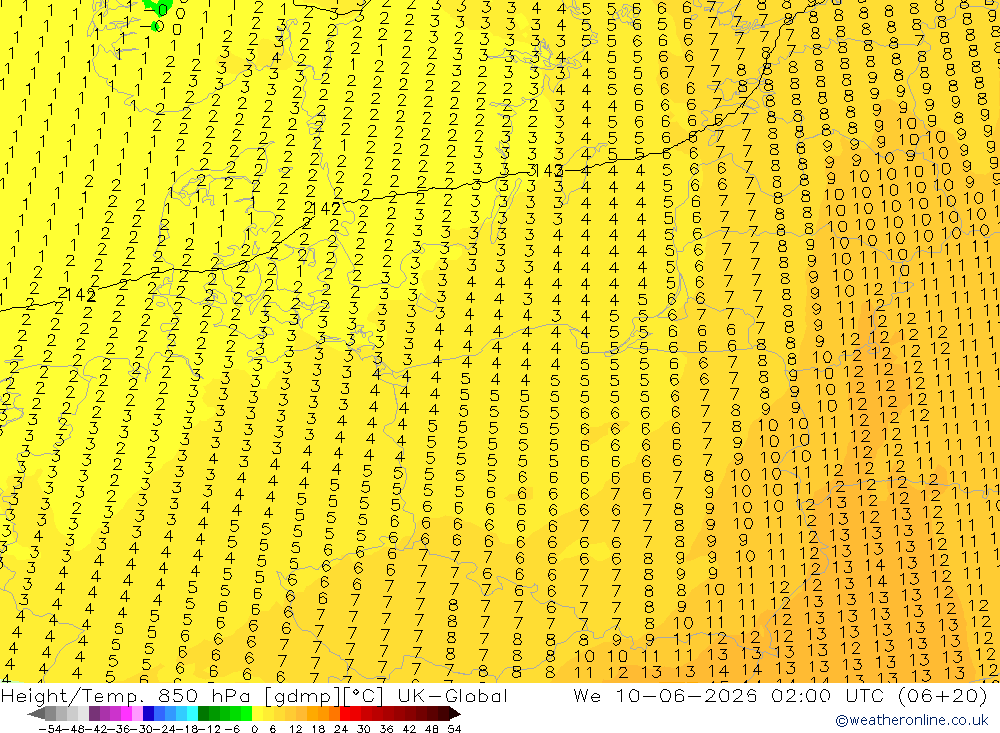Select the dark purple legend swatch above -42
This screenshot has width=1000, height=733.
94,713
